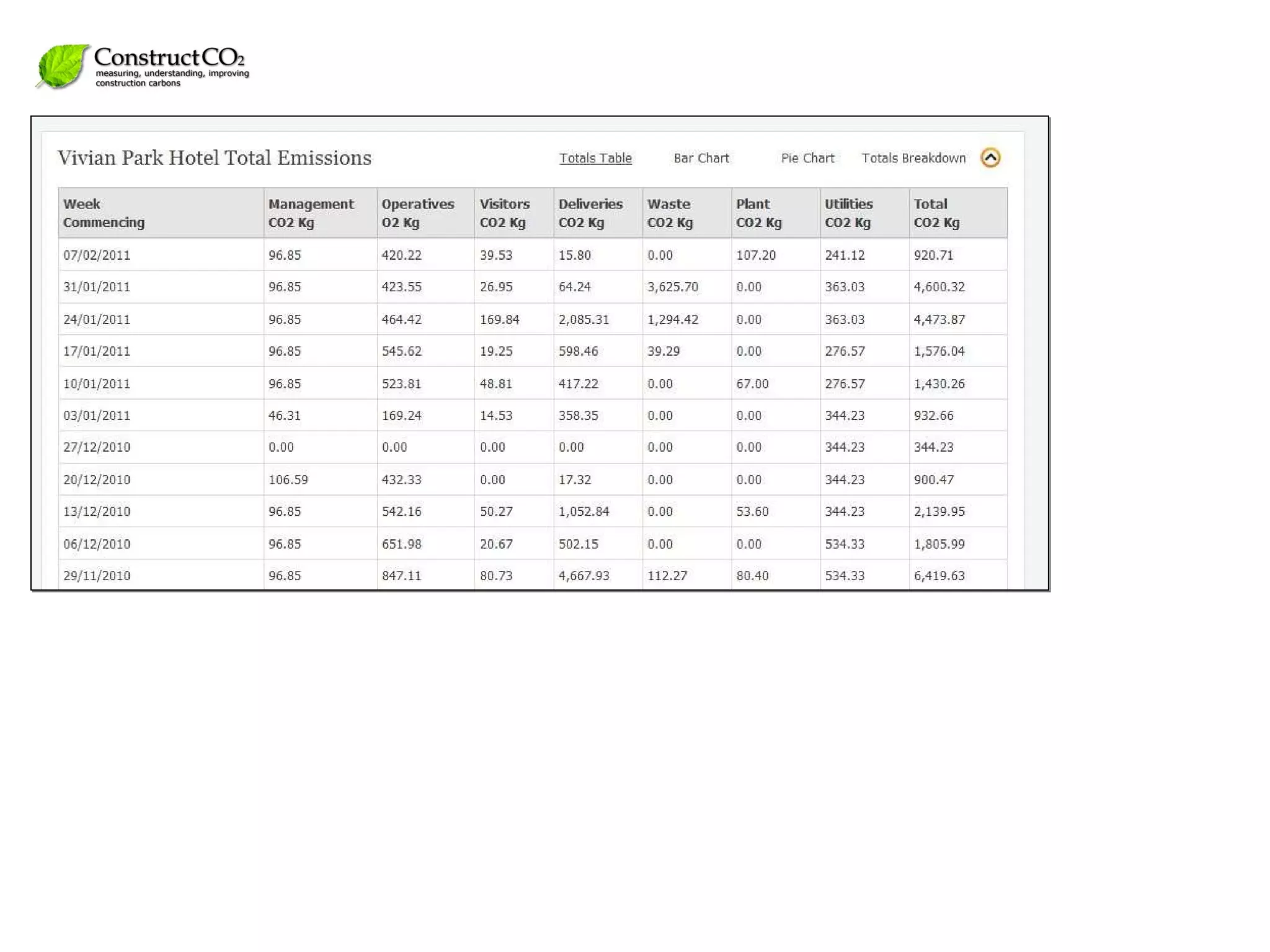Click the Utilities CO2 Kg header
Viewport: 1270px width, 952px height.
point(848,213)
